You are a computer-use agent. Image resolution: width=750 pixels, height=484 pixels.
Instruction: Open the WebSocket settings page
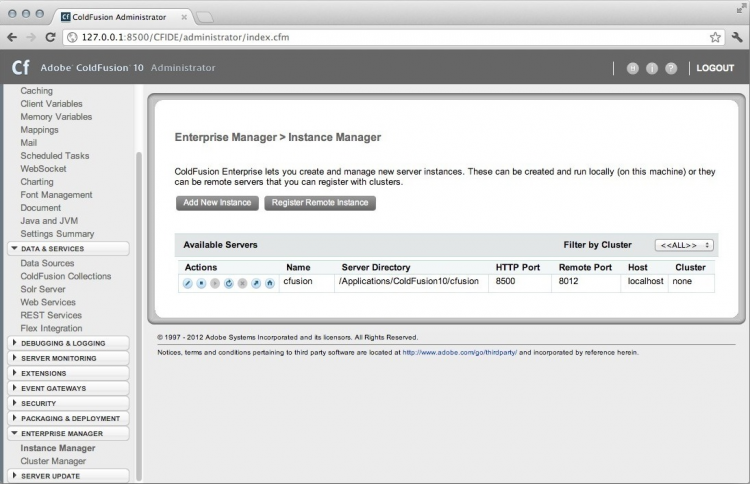[43, 169]
